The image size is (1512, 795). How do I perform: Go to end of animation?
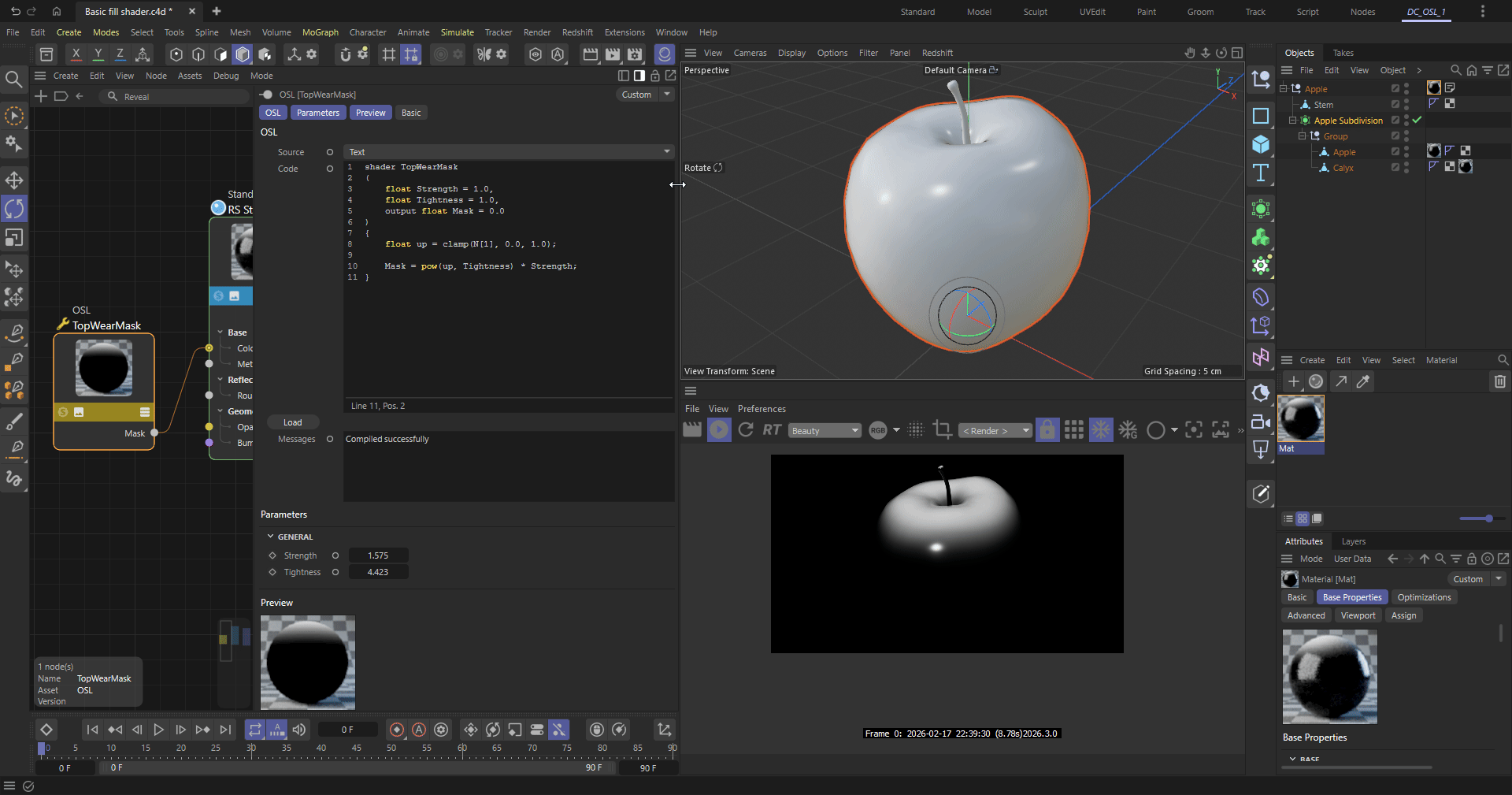pos(225,730)
